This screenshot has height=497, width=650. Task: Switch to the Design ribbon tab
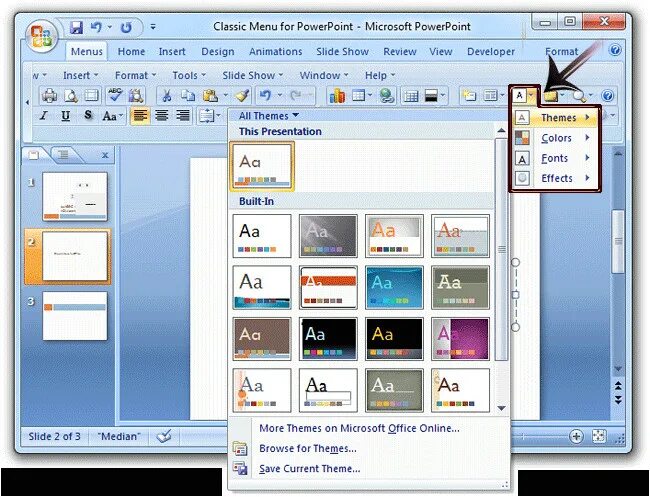(218, 52)
